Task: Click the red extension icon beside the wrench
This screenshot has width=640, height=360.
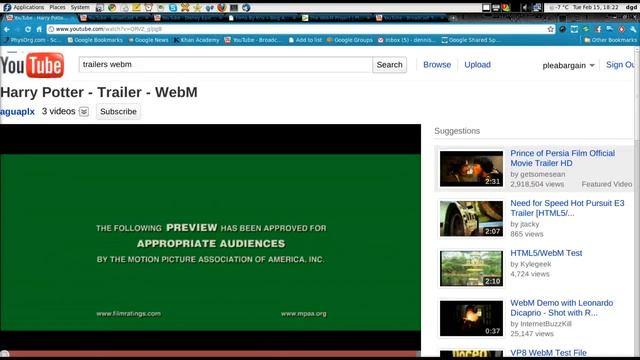Action: pyautogui.click(x=621, y=29)
